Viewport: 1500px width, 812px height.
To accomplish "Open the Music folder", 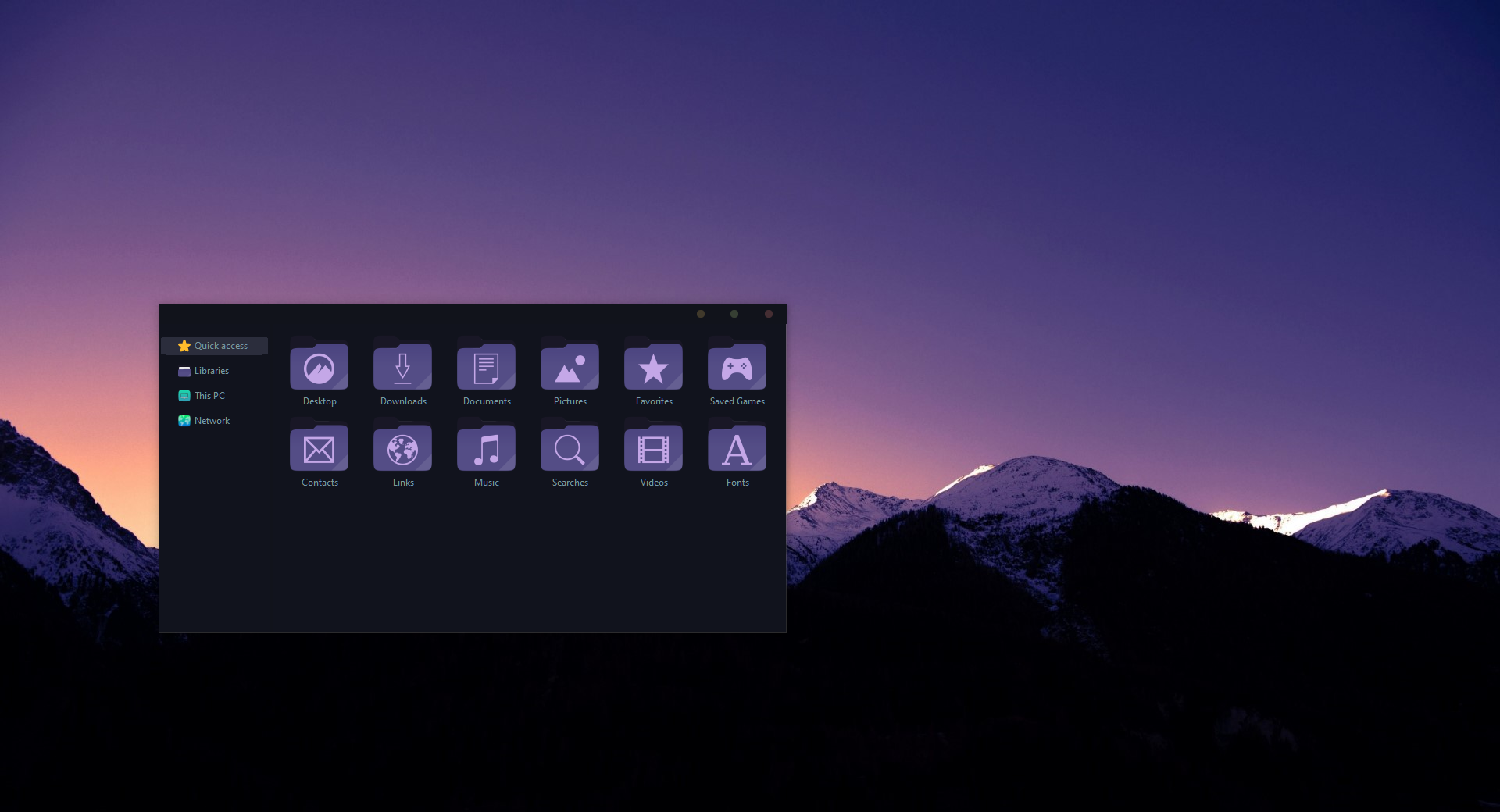I will [x=486, y=449].
